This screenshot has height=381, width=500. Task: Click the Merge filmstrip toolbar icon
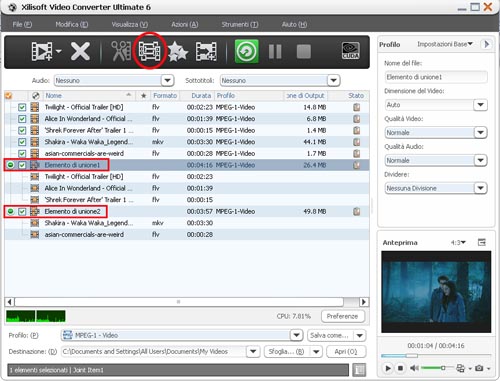click(149, 51)
